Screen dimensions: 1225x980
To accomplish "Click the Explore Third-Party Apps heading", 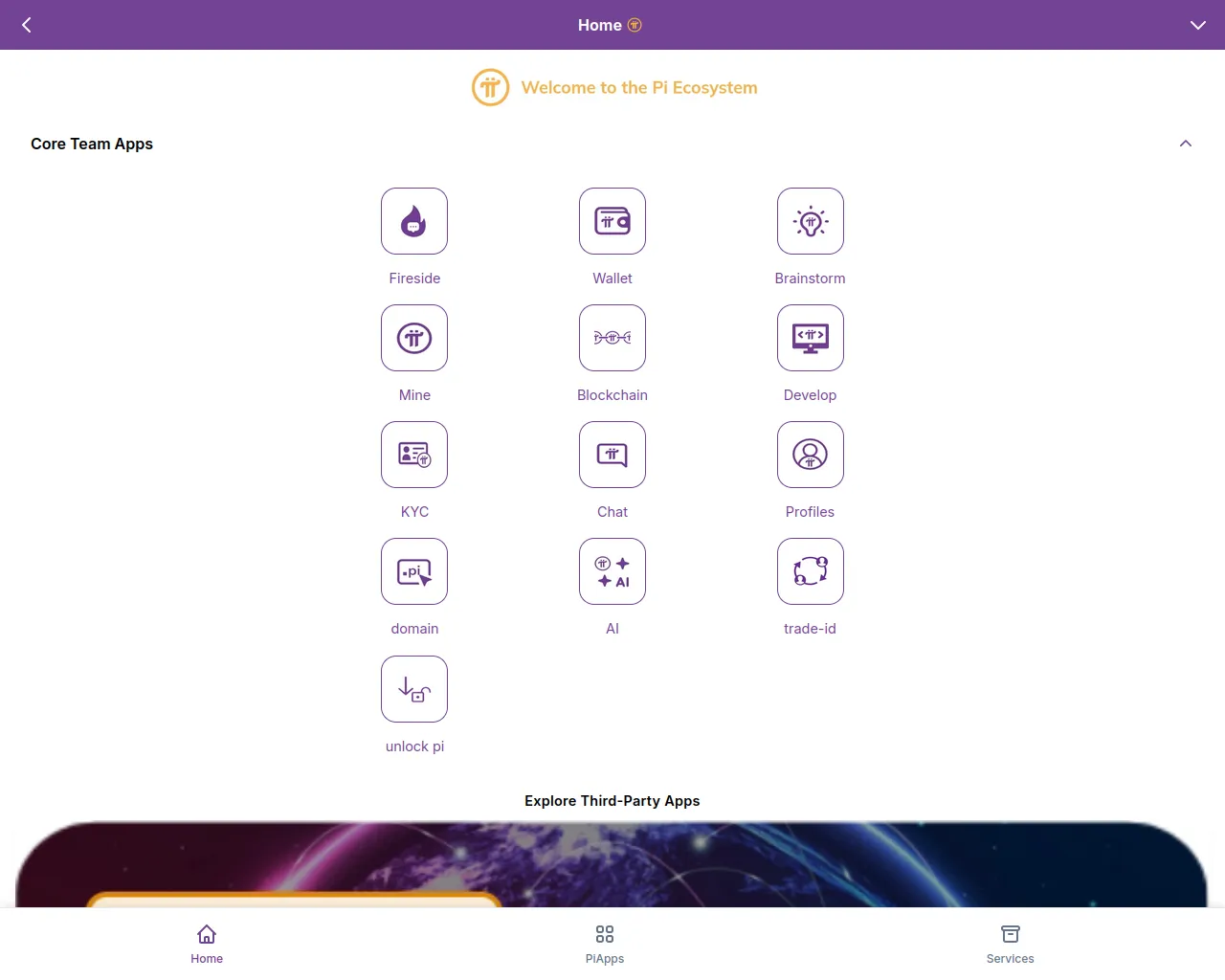I will 612,801.
